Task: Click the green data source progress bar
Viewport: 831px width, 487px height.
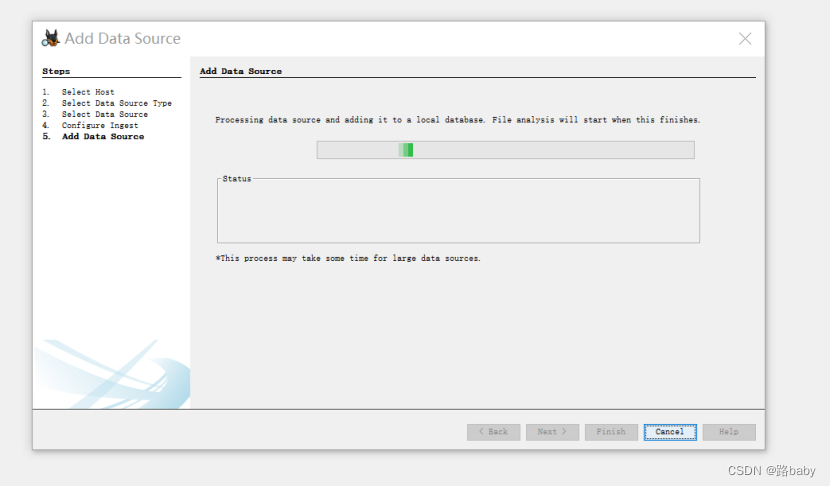Action: pos(506,150)
